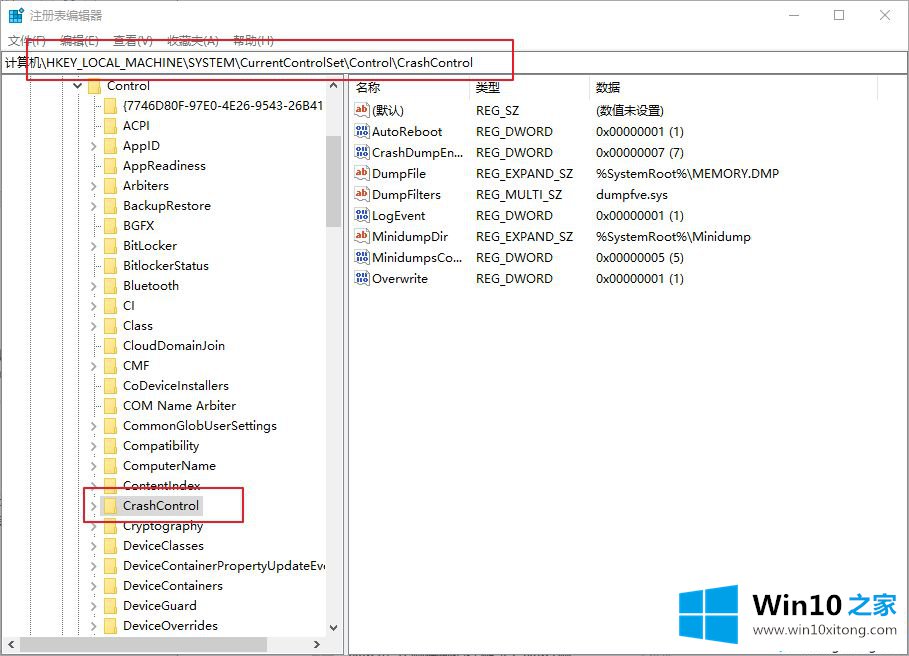
Task: Collapse the Control key node
Action: pos(77,86)
